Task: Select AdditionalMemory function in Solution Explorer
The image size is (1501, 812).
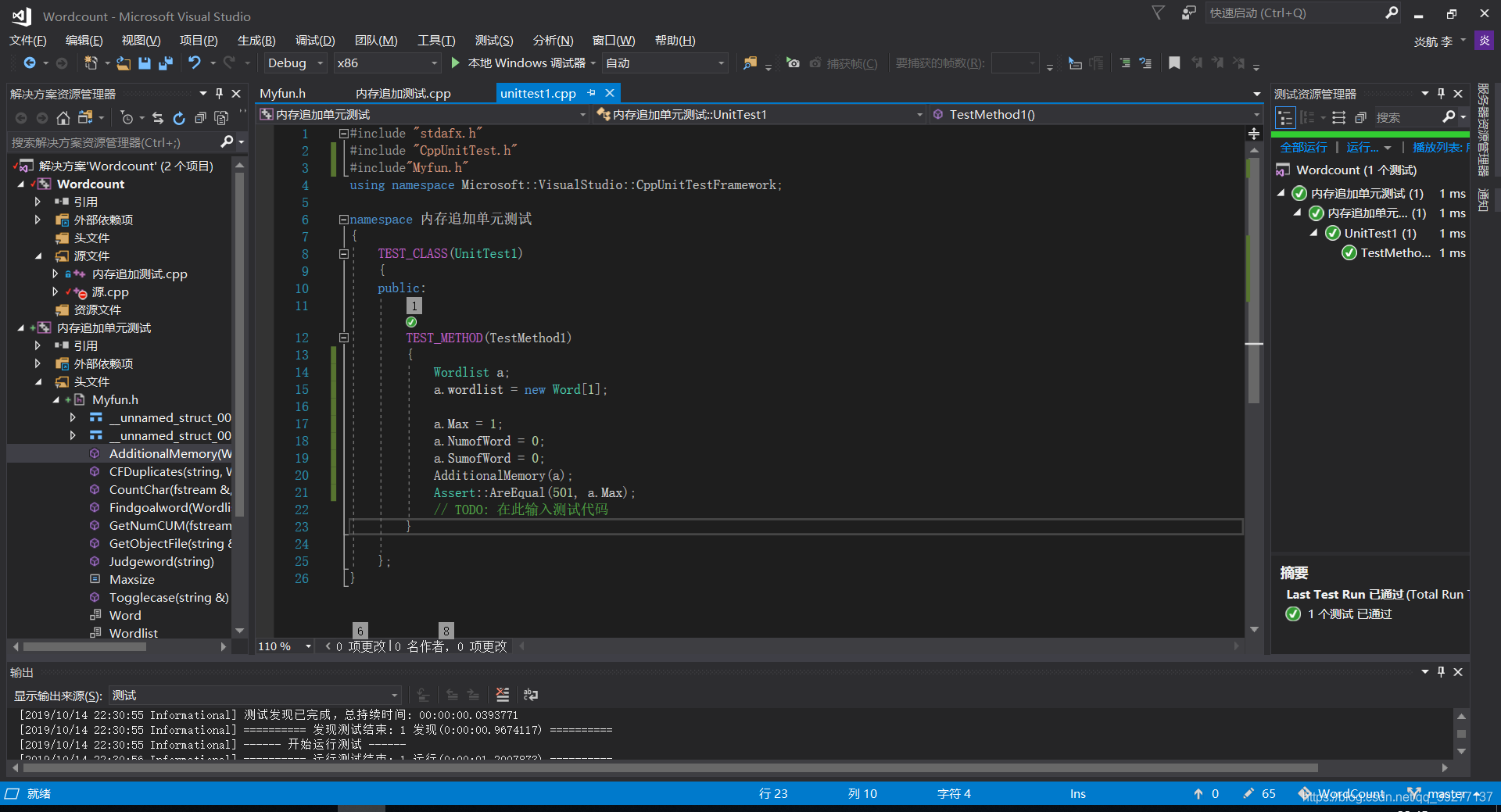Action: click(x=170, y=454)
